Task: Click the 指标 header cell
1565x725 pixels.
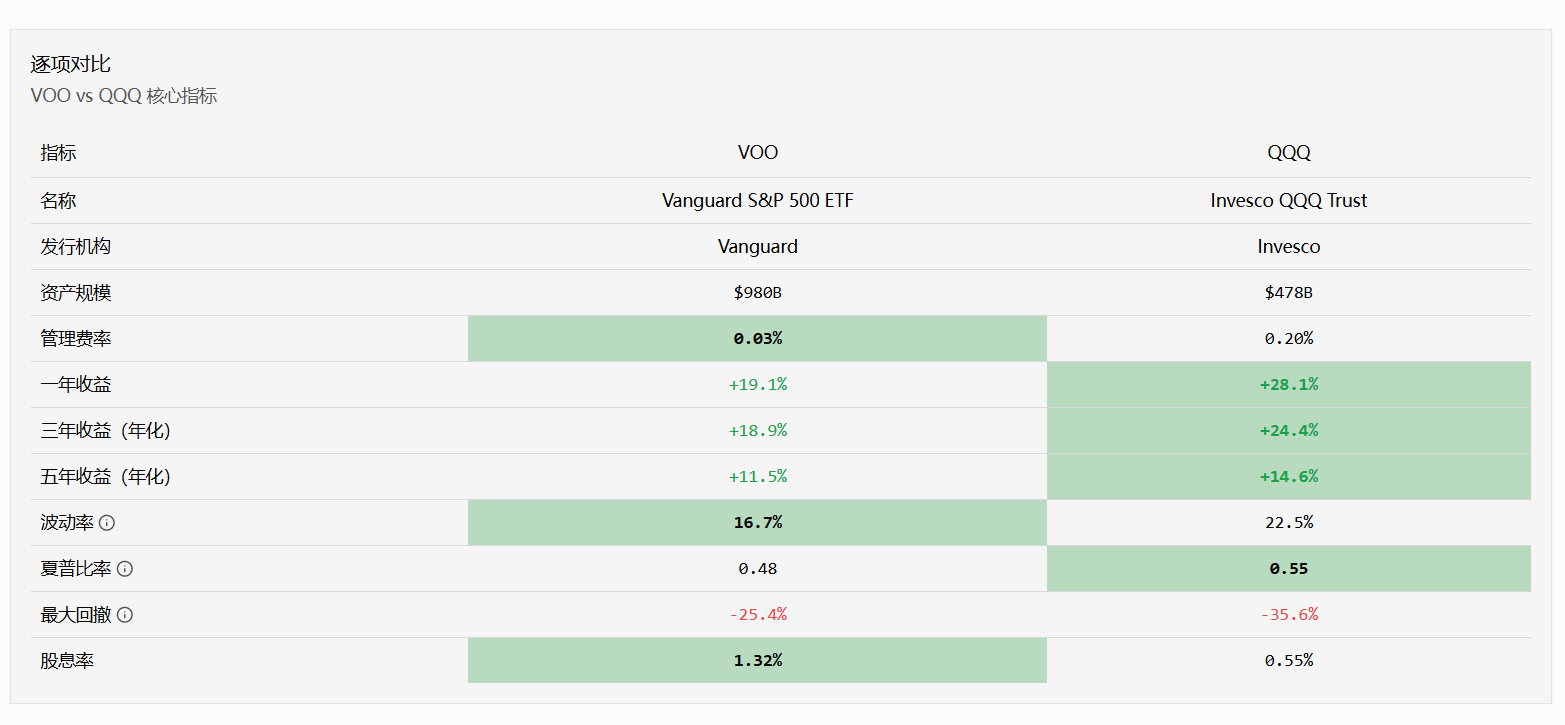Action: [58, 153]
